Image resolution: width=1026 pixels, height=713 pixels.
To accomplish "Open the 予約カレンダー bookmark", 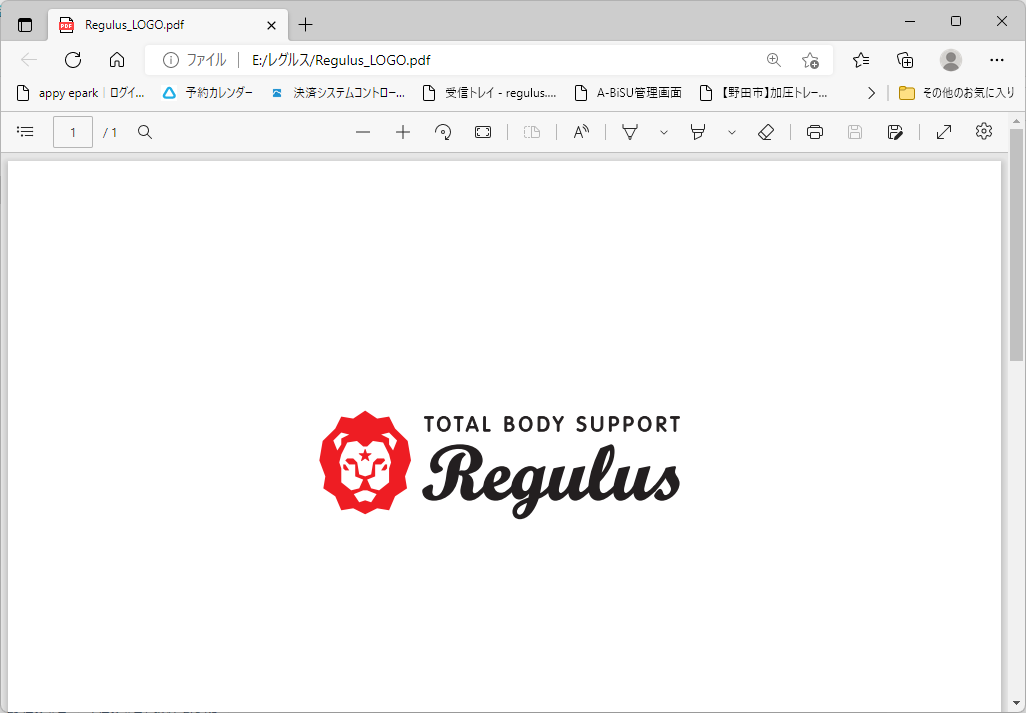I will [x=208, y=93].
